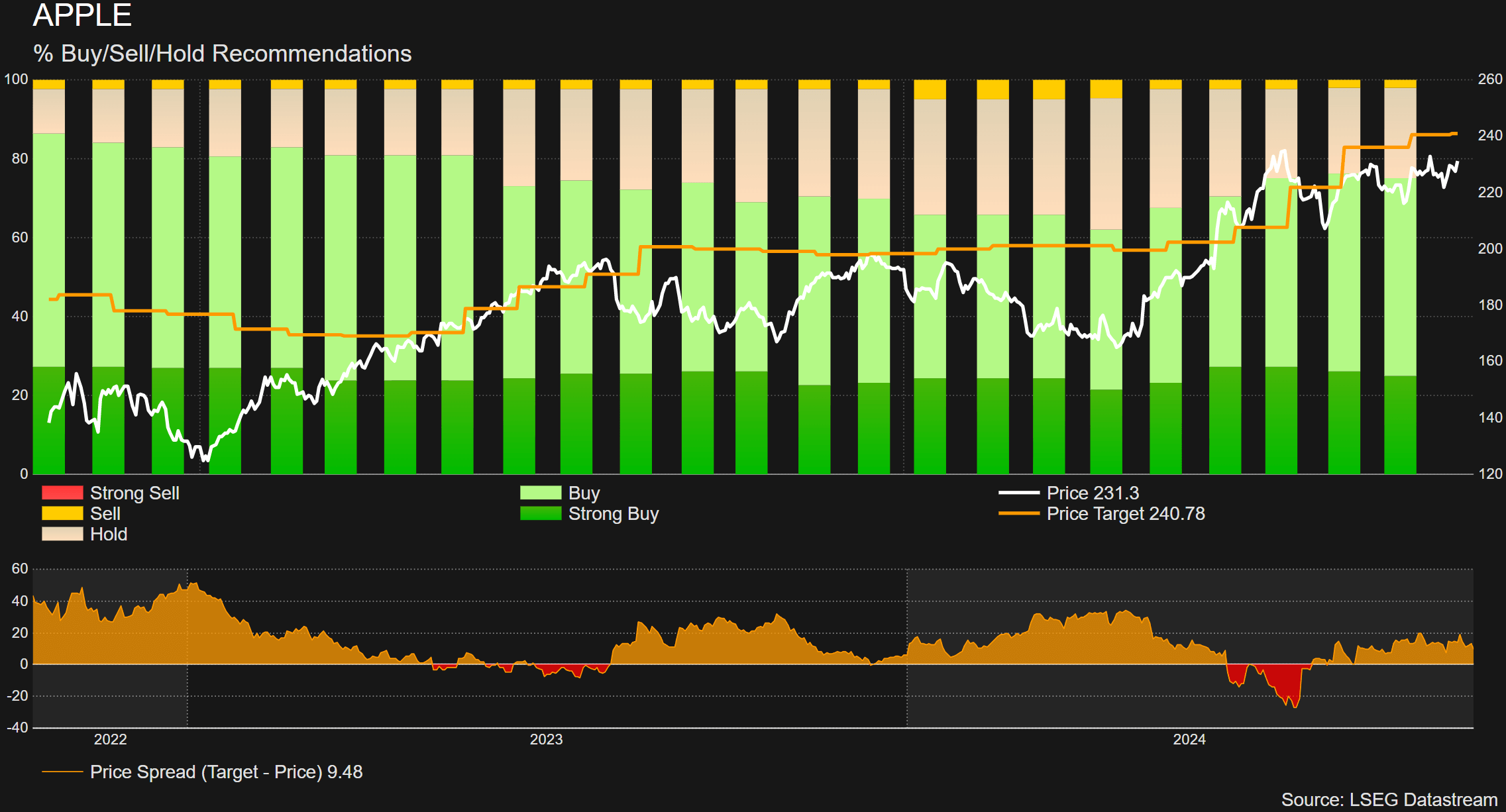
Task: Click the 'Sell' legend label
Action: (x=105, y=514)
